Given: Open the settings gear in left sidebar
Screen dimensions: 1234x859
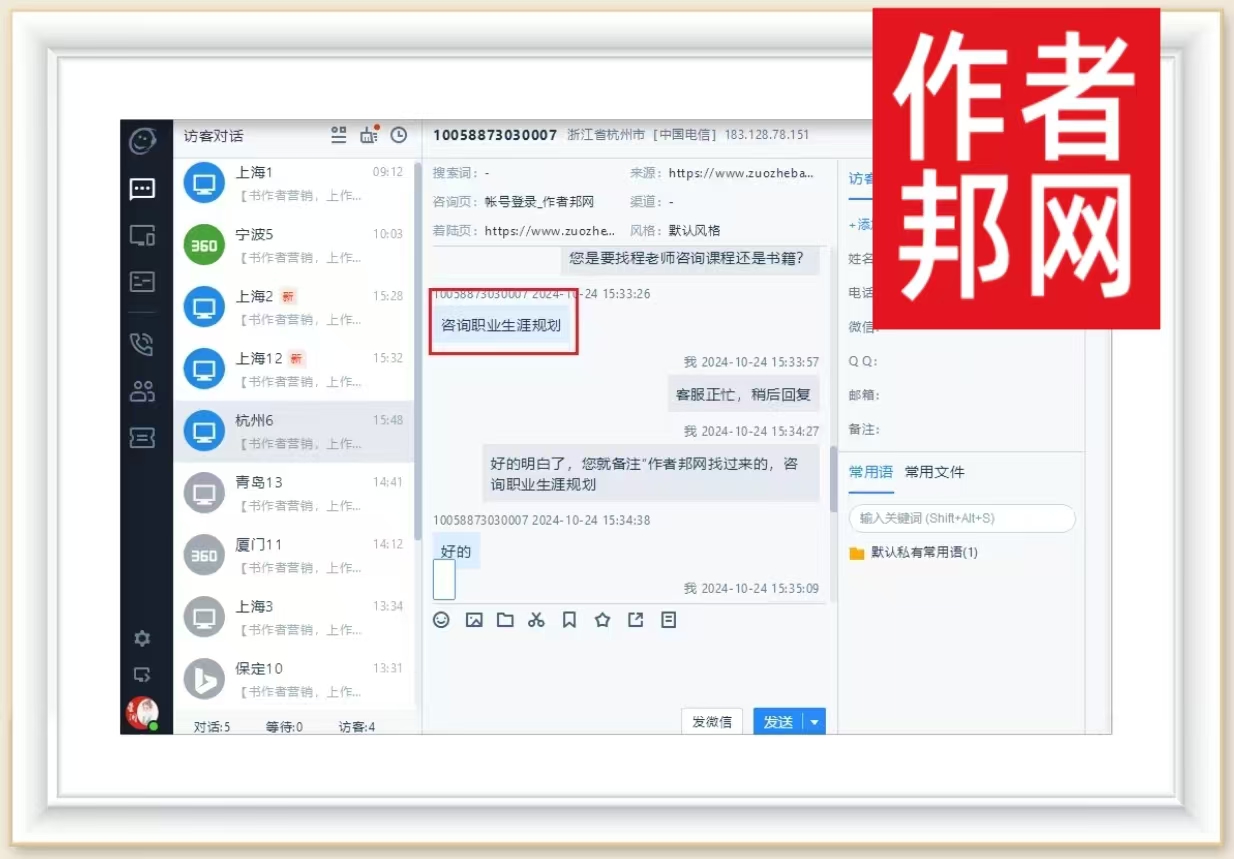Looking at the screenshot, I should 142,638.
